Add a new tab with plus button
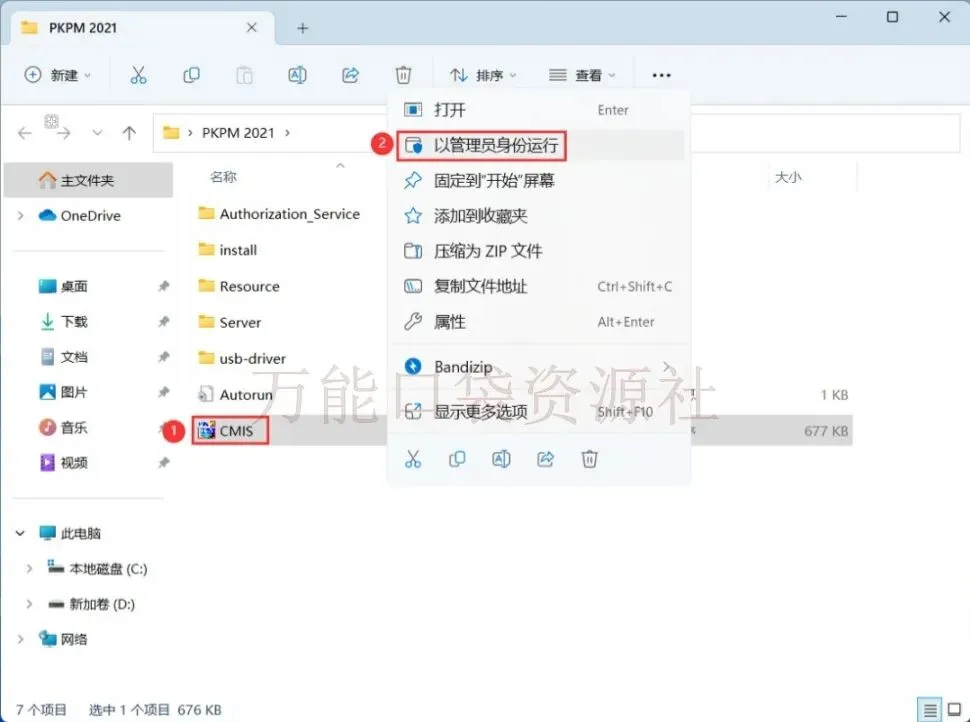 click(303, 28)
